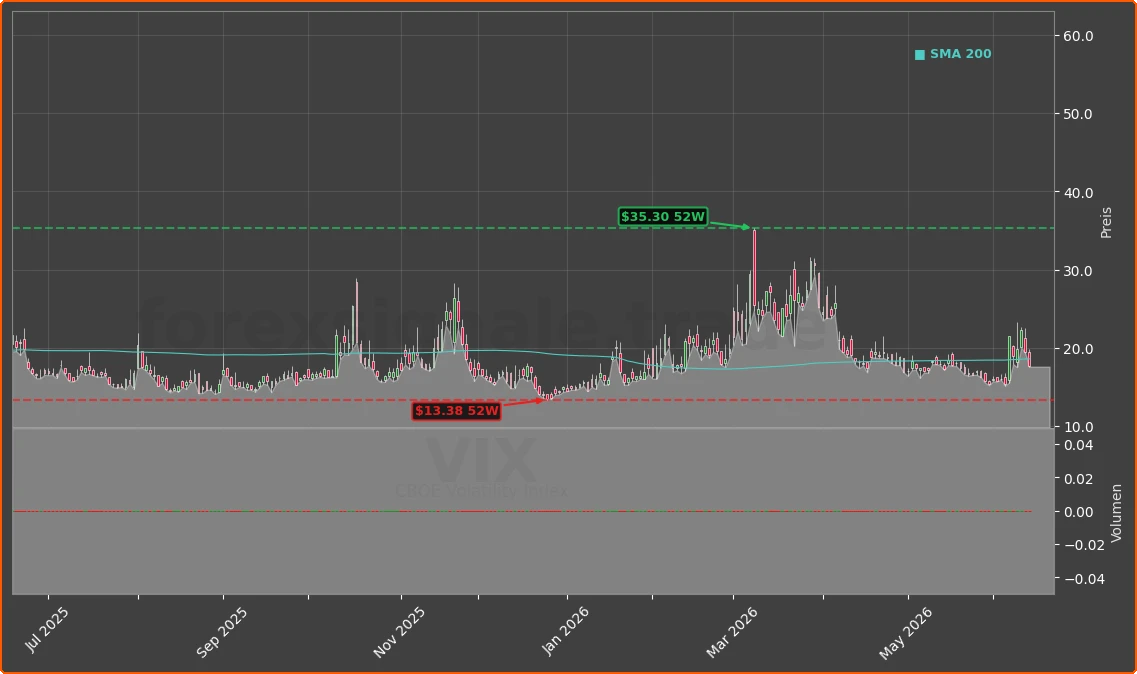Click the 10.0 price axis label
1137x674 pixels.
point(1078,427)
